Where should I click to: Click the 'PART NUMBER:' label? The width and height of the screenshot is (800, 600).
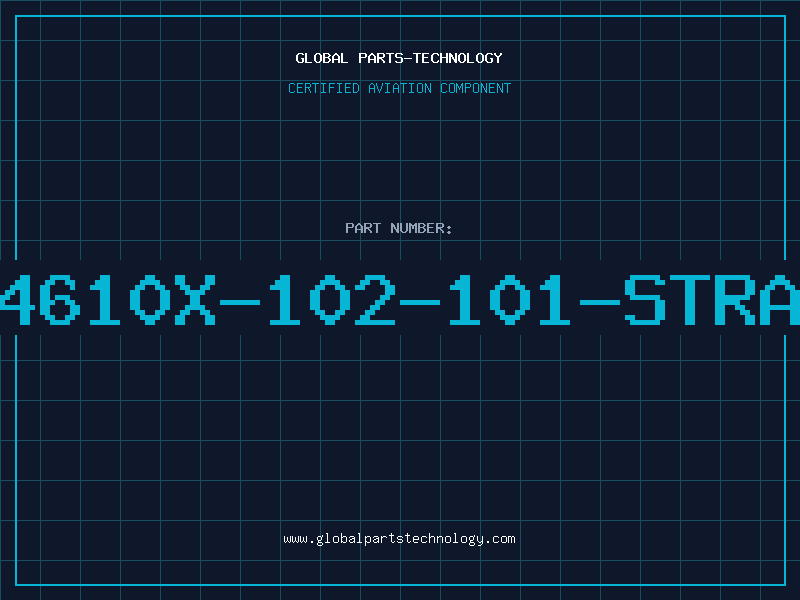pyautogui.click(x=399, y=228)
